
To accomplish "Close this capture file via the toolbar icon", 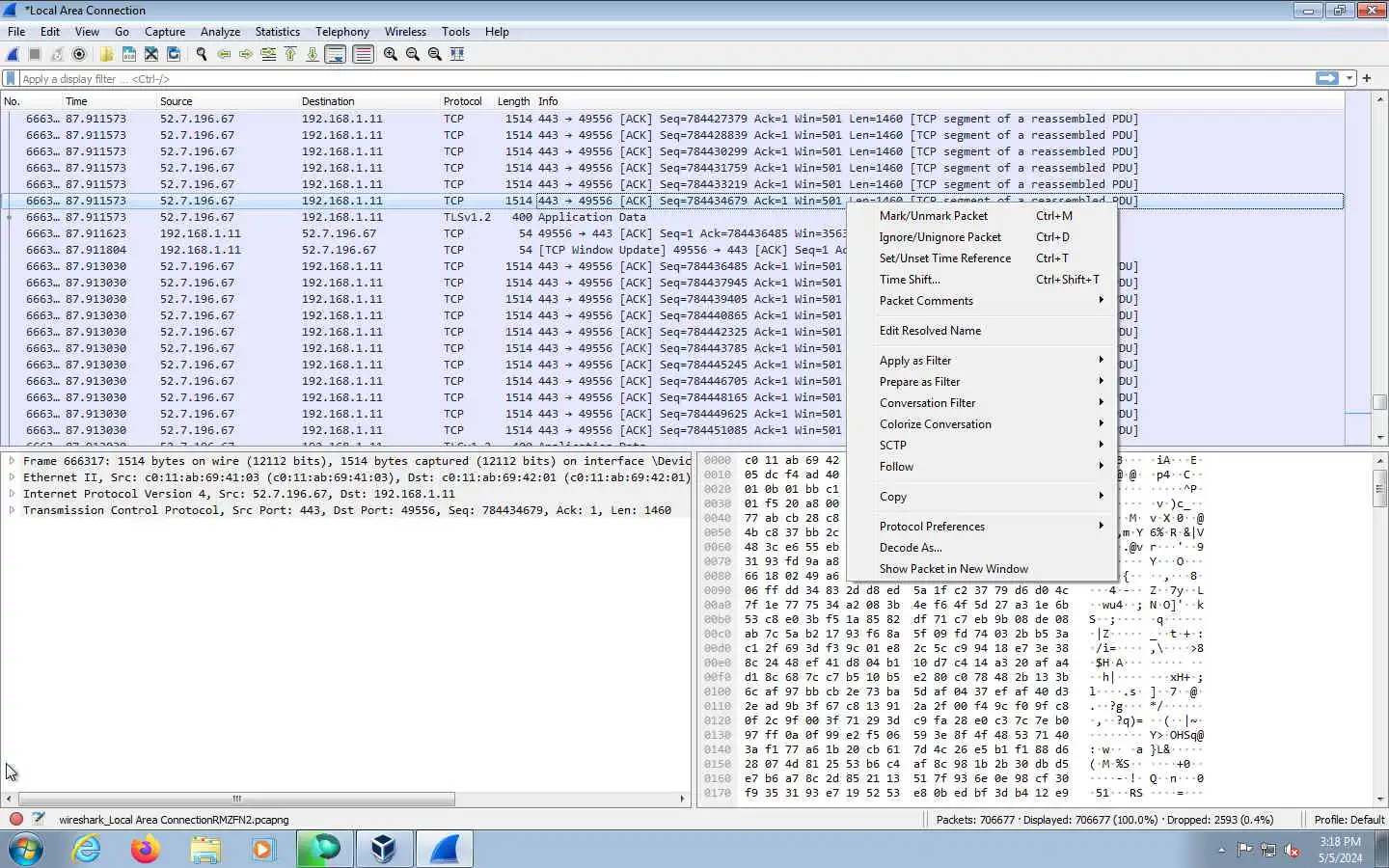I will (x=150, y=54).
